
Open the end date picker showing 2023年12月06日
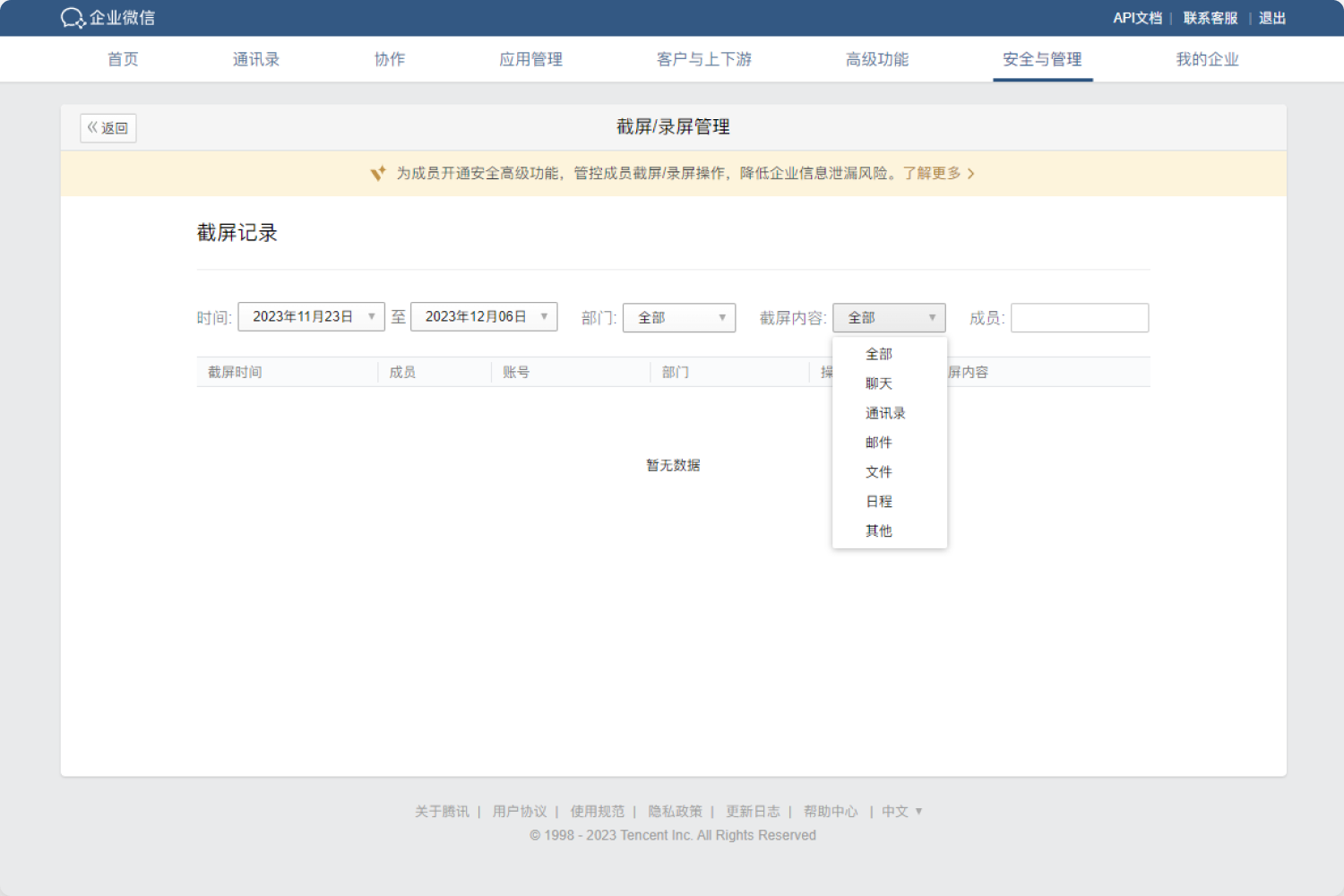click(x=484, y=316)
